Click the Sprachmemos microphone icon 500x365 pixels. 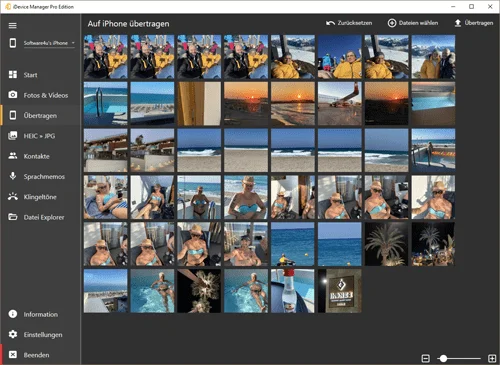click(x=13, y=176)
